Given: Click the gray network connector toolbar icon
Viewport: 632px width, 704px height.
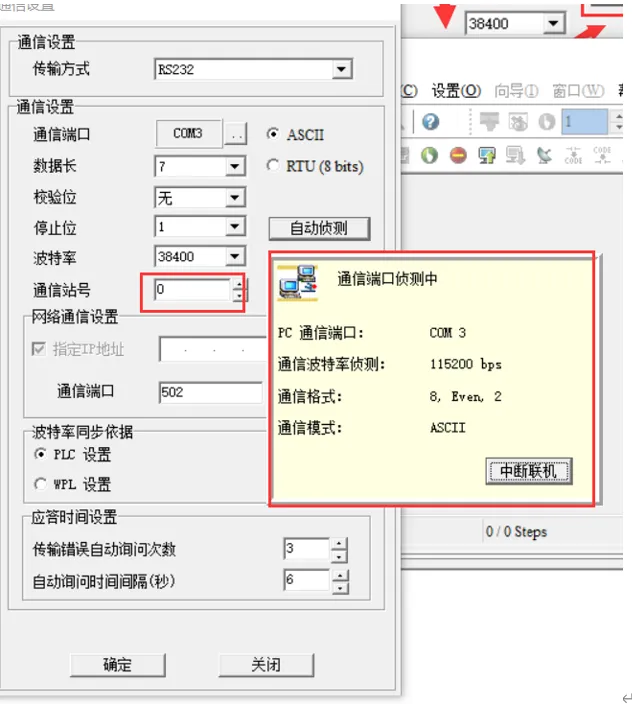Looking at the screenshot, I should click(489, 122).
